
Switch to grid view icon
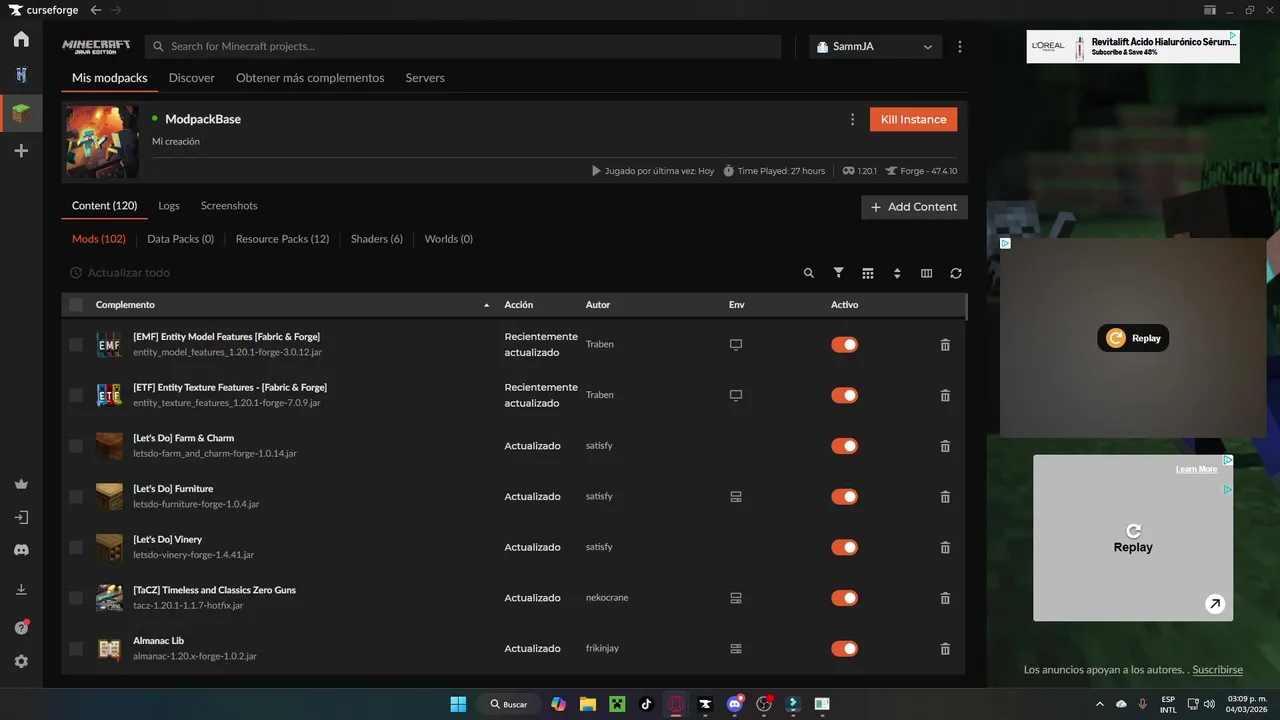868,273
